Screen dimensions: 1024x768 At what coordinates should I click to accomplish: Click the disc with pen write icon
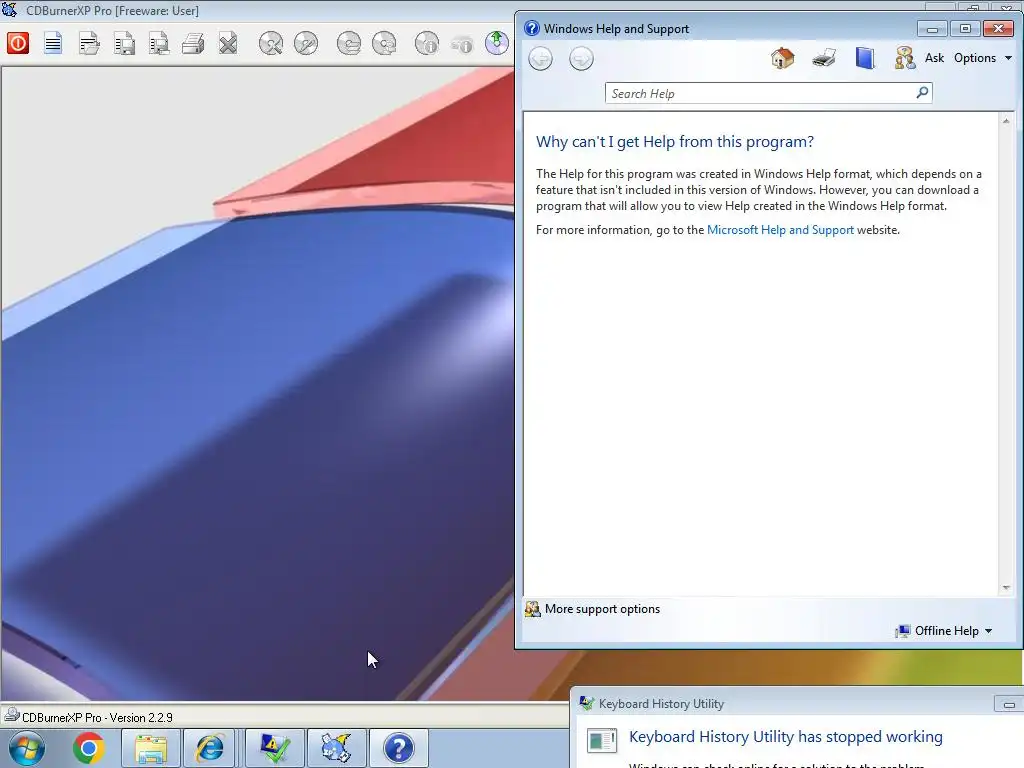tap(306, 44)
